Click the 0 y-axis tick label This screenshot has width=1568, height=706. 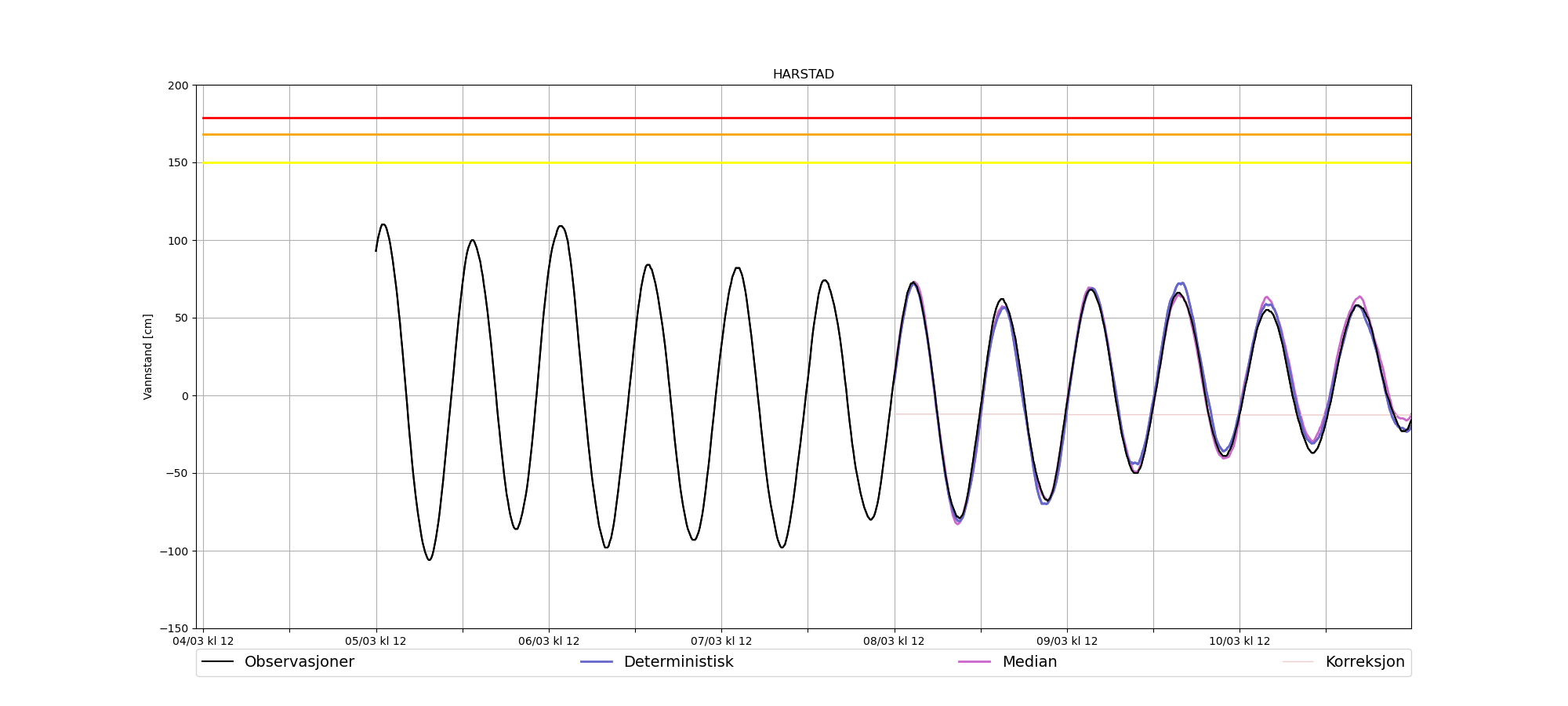[185, 396]
